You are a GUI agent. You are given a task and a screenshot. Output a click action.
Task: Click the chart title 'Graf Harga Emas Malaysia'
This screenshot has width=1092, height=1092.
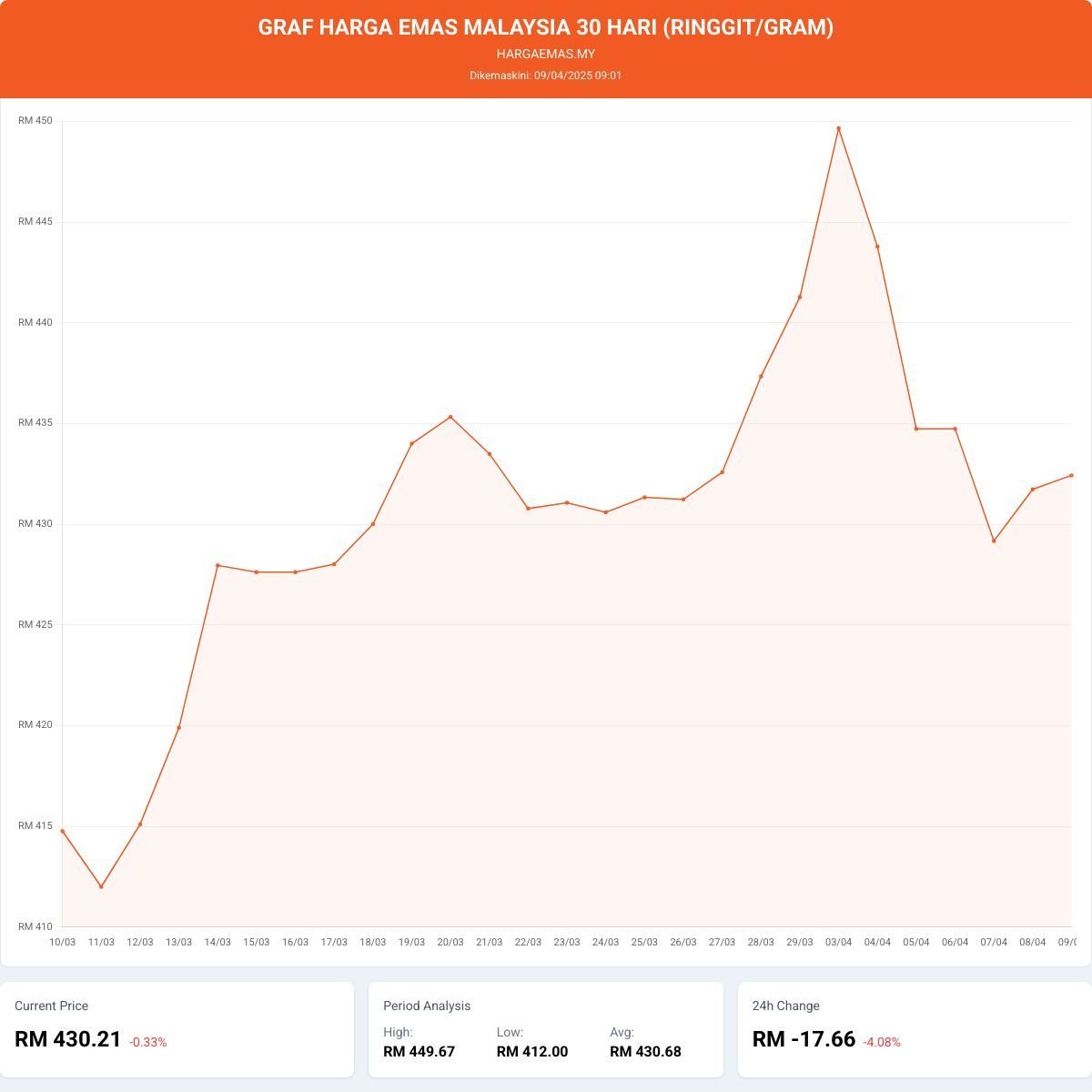(546, 27)
